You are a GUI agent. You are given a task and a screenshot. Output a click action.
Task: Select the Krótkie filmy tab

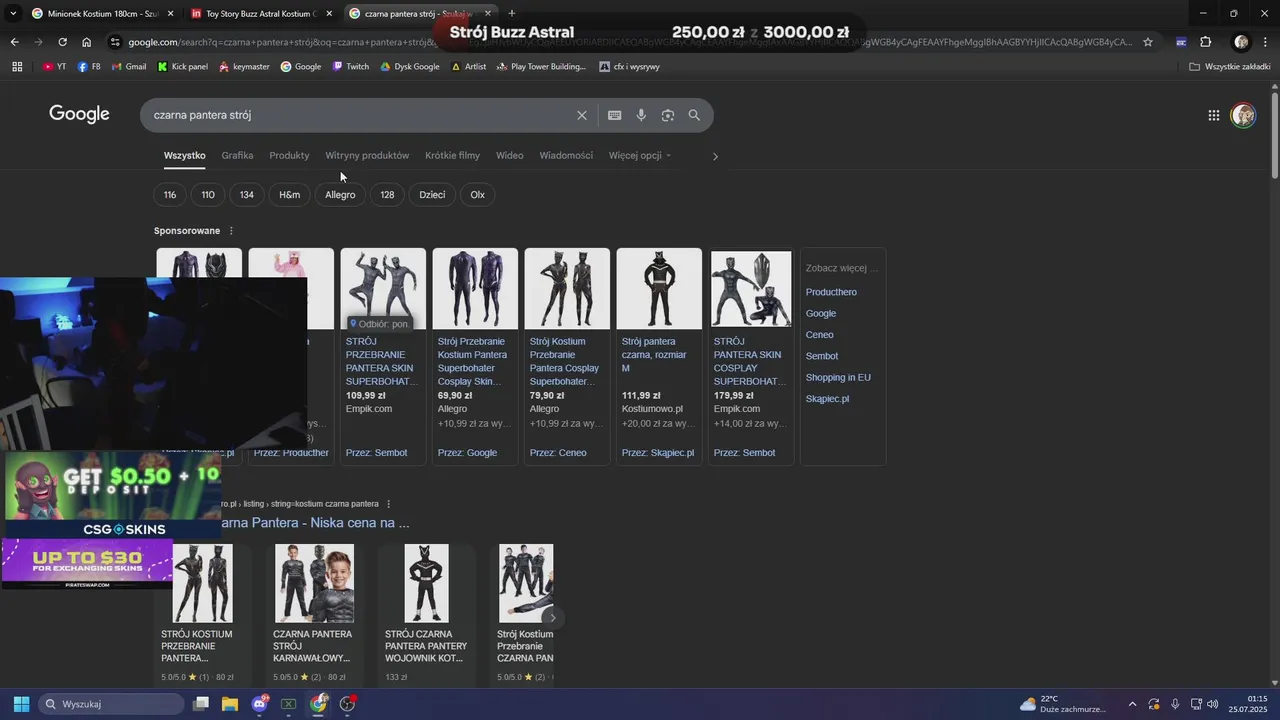452,156
